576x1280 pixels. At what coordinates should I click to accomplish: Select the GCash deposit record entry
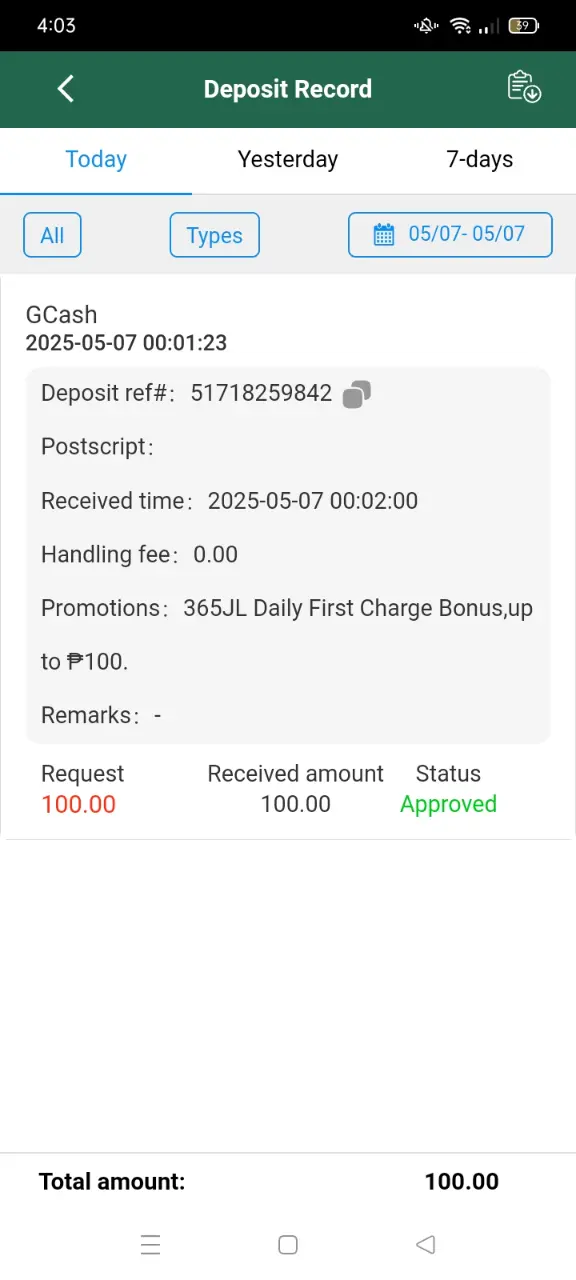pos(288,558)
